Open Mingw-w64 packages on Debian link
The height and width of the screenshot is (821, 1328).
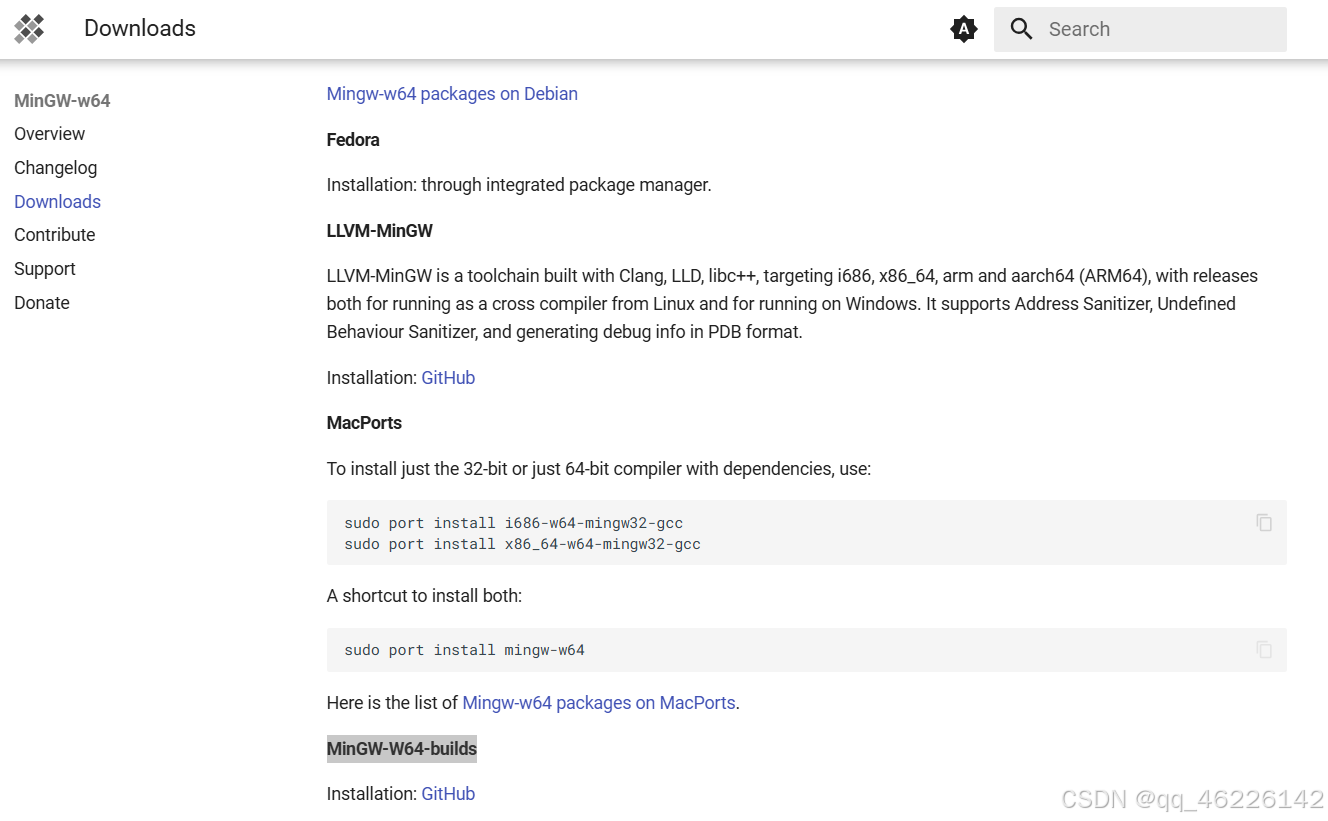click(x=452, y=94)
